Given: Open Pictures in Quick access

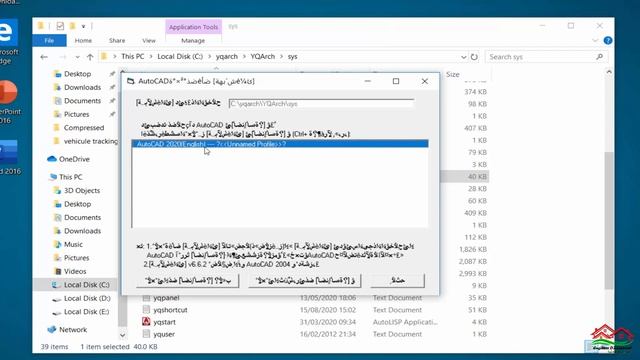Looking at the screenshot, I should pyautogui.click(x=76, y=114).
